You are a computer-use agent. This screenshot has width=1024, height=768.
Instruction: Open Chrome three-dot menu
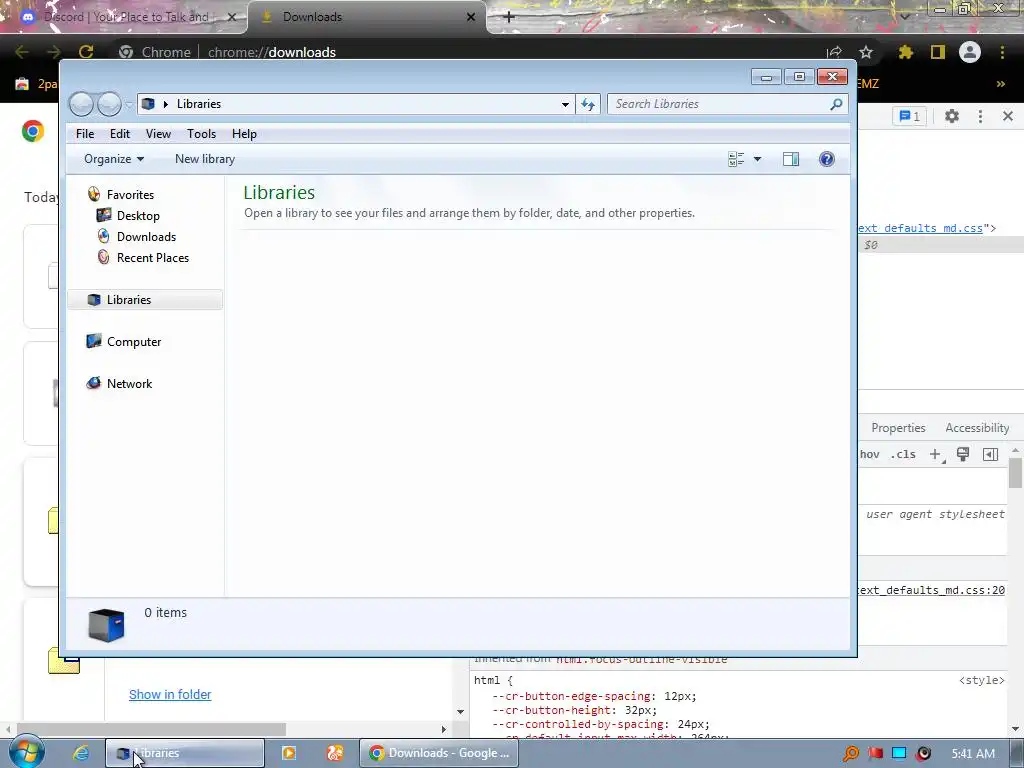(x=1002, y=52)
